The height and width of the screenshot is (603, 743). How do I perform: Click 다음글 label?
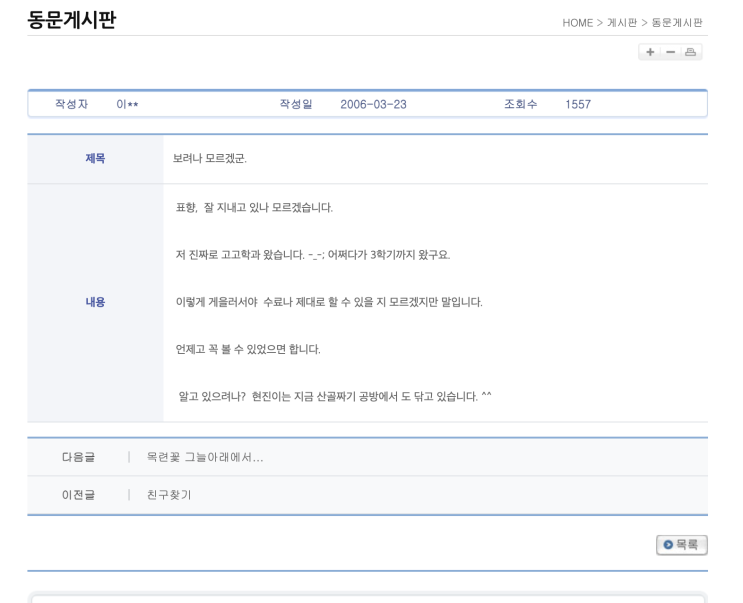point(78,457)
